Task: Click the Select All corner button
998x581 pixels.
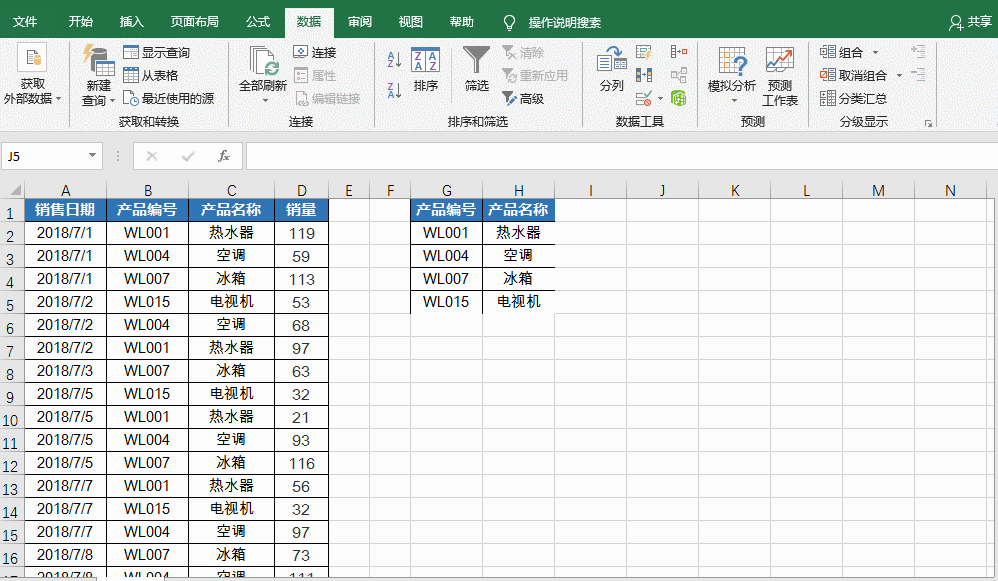Action: pyautogui.click(x=13, y=190)
